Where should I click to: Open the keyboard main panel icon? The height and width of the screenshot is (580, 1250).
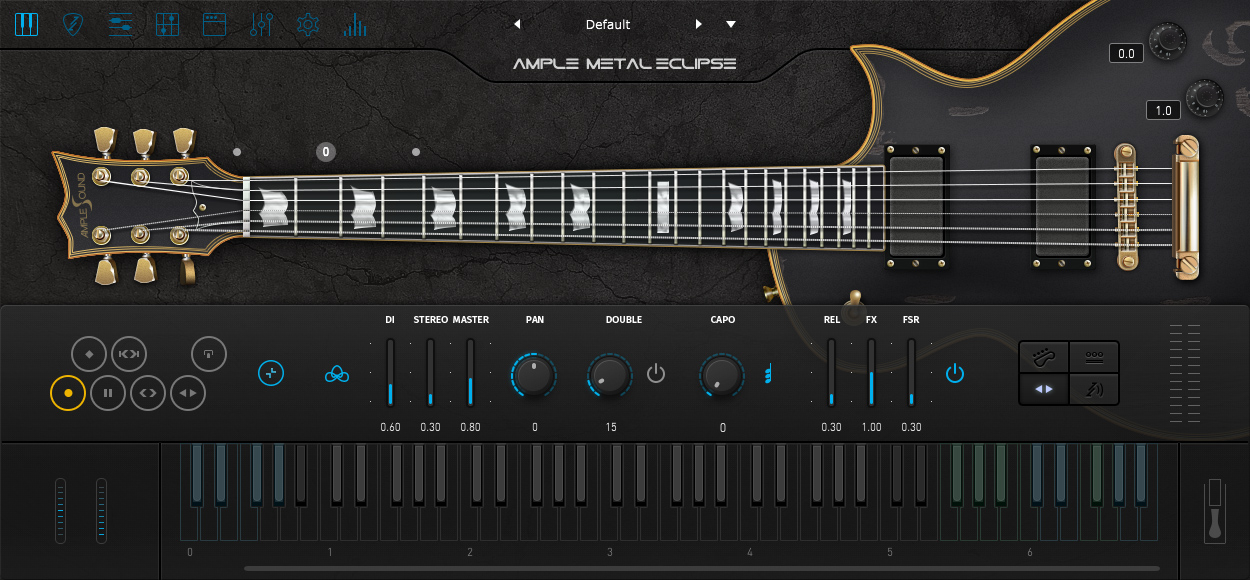pos(26,24)
